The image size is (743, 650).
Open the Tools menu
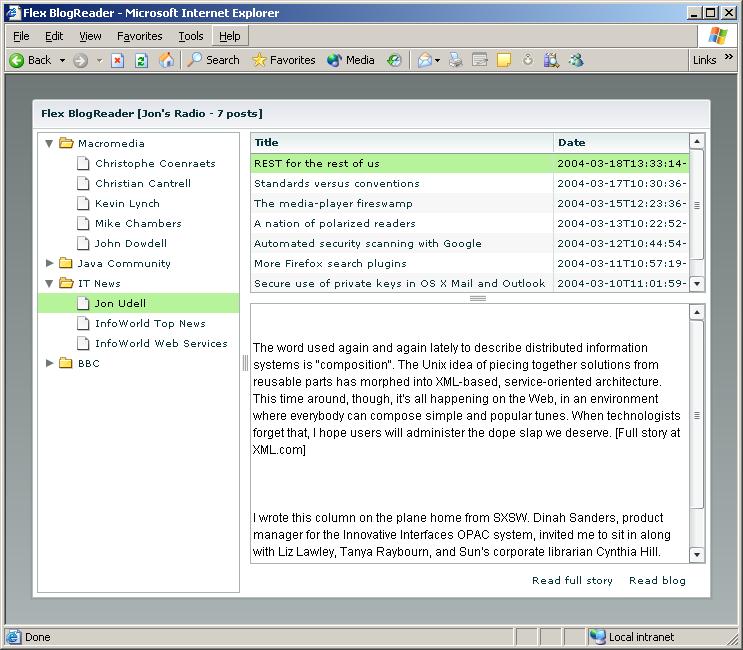pyautogui.click(x=190, y=36)
